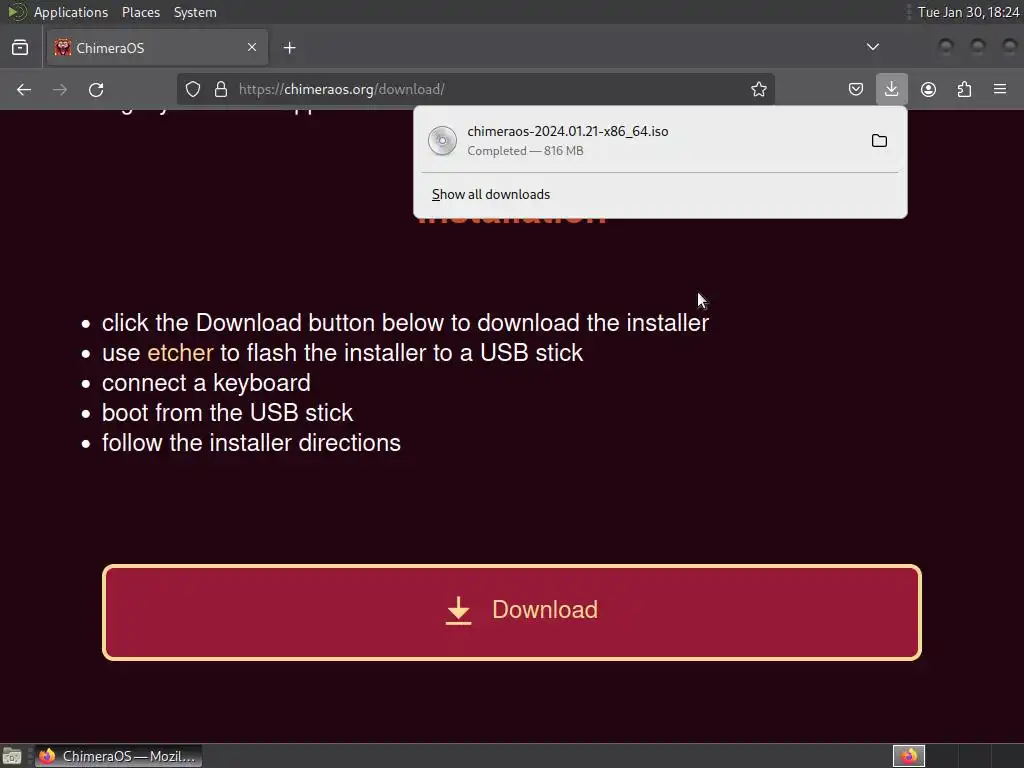Click the big Download button
This screenshot has height=768, width=1024.
512,612
